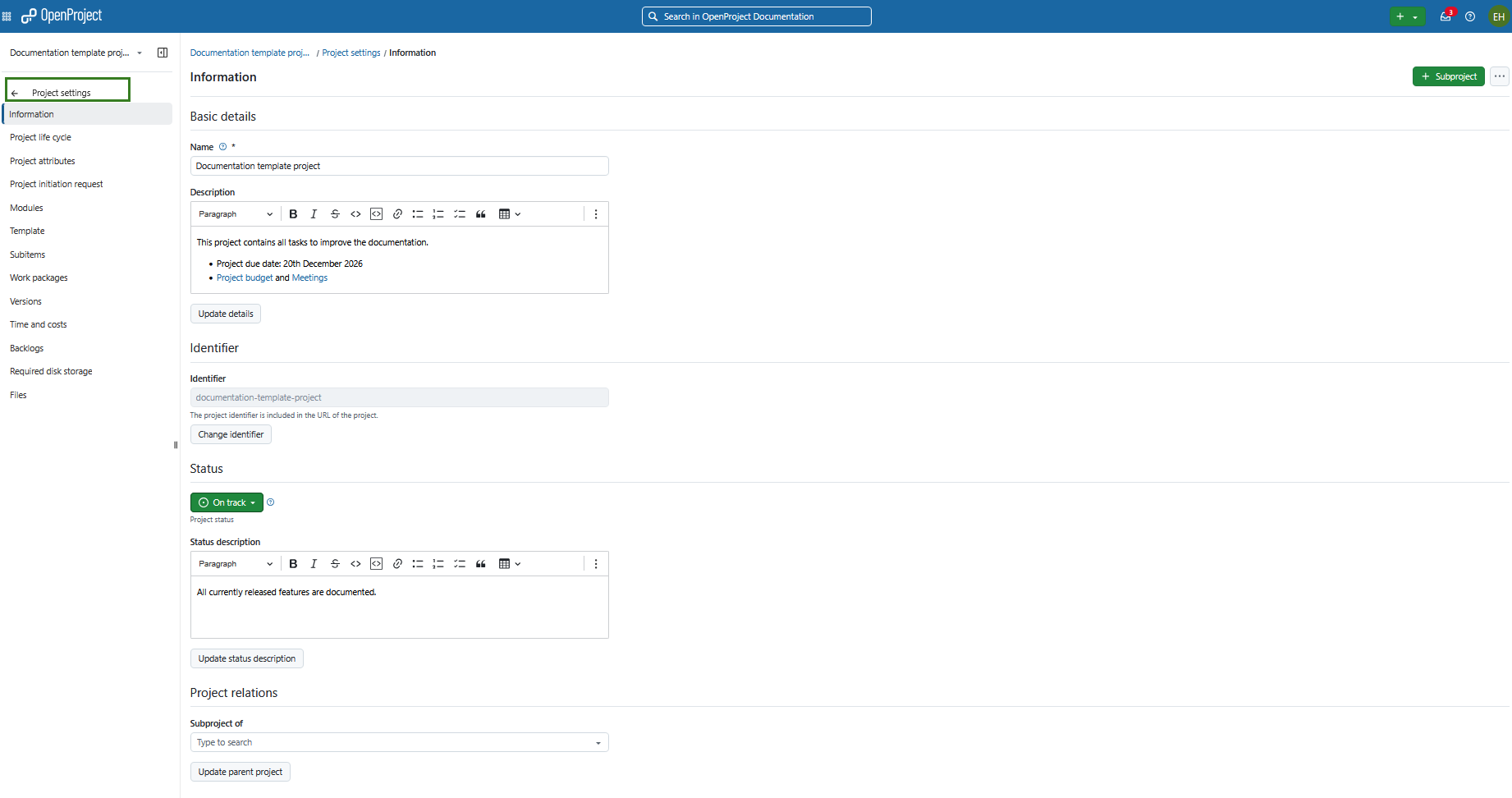
Task: Insert numbered list in the Description editor
Action: point(438,214)
